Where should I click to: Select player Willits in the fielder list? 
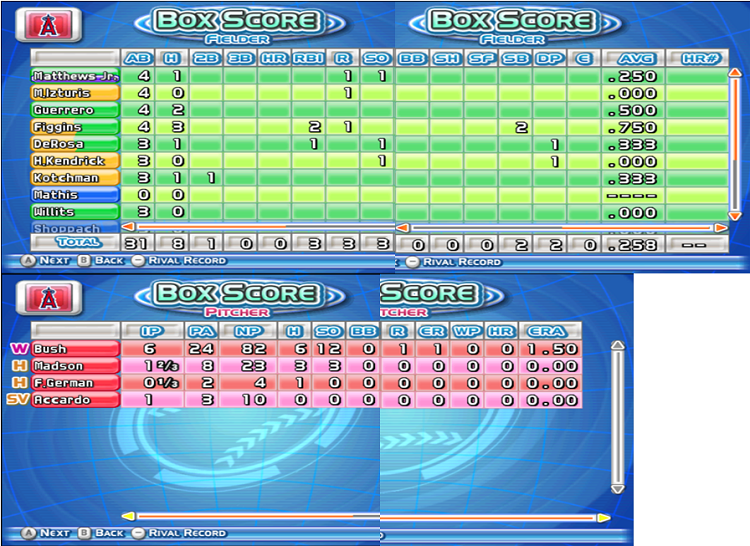(x=75, y=212)
